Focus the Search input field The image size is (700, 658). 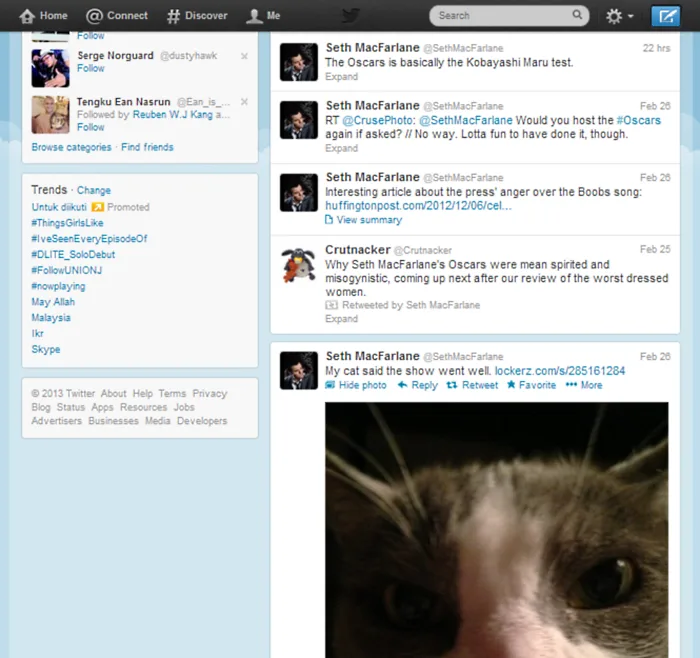click(509, 16)
